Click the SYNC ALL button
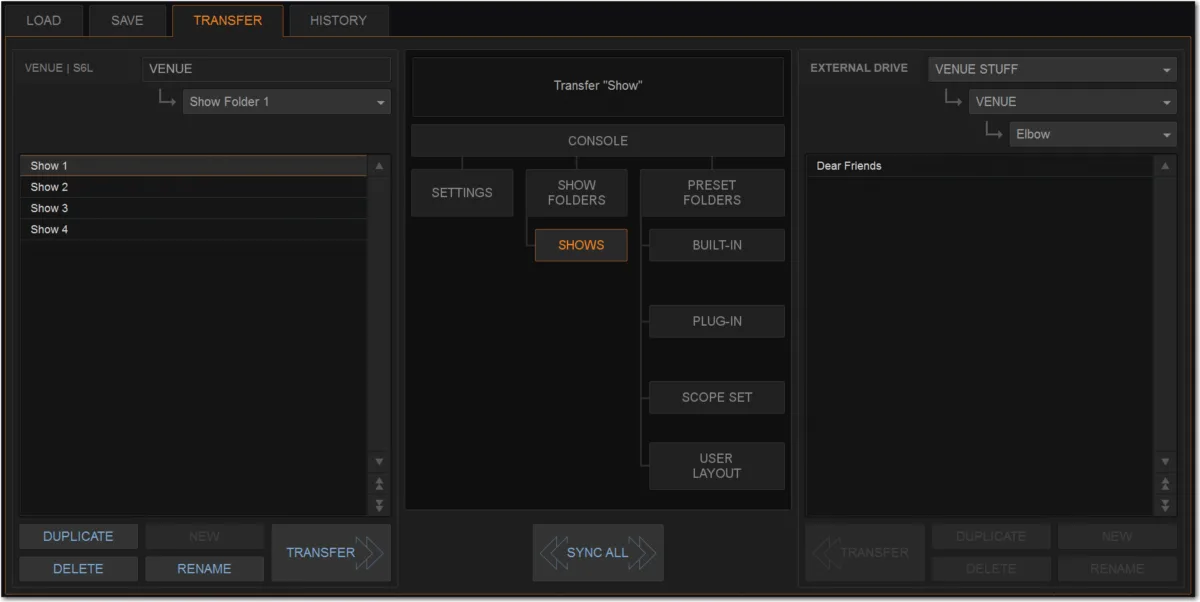The height and width of the screenshot is (602, 1200). click(x=598, y=553)
